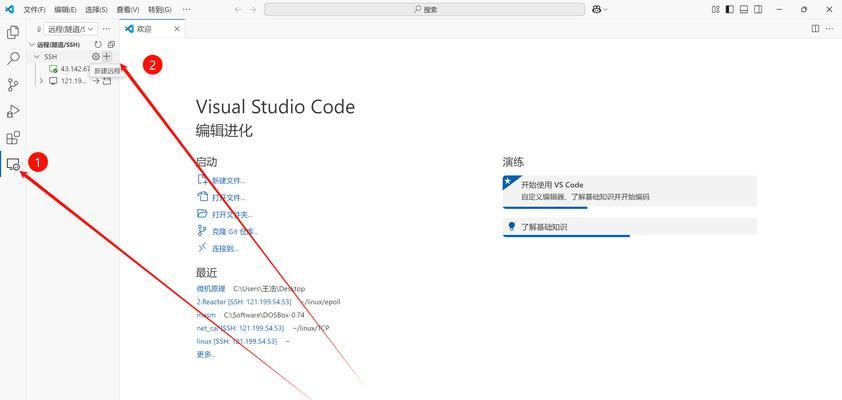Open SSH config settings gear
The width and height of the screenshot is (842, 400).
pos(96,56)
